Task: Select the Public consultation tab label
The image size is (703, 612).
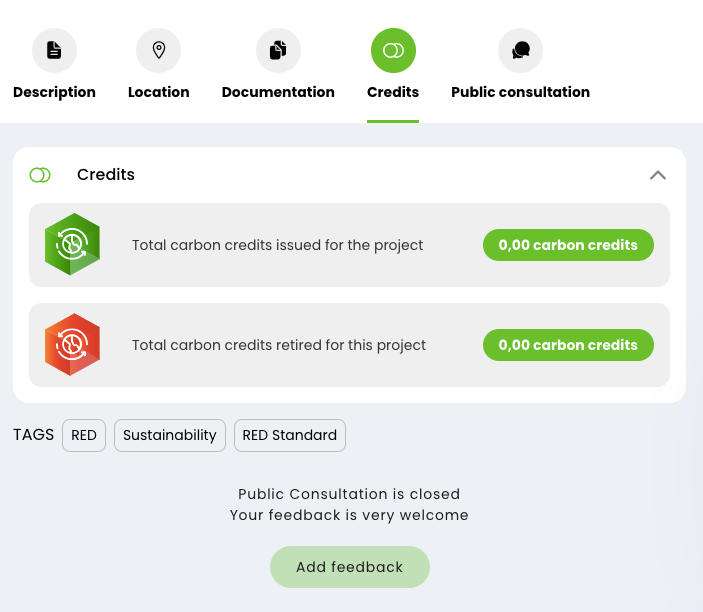Action: click(x=521, y=92)
